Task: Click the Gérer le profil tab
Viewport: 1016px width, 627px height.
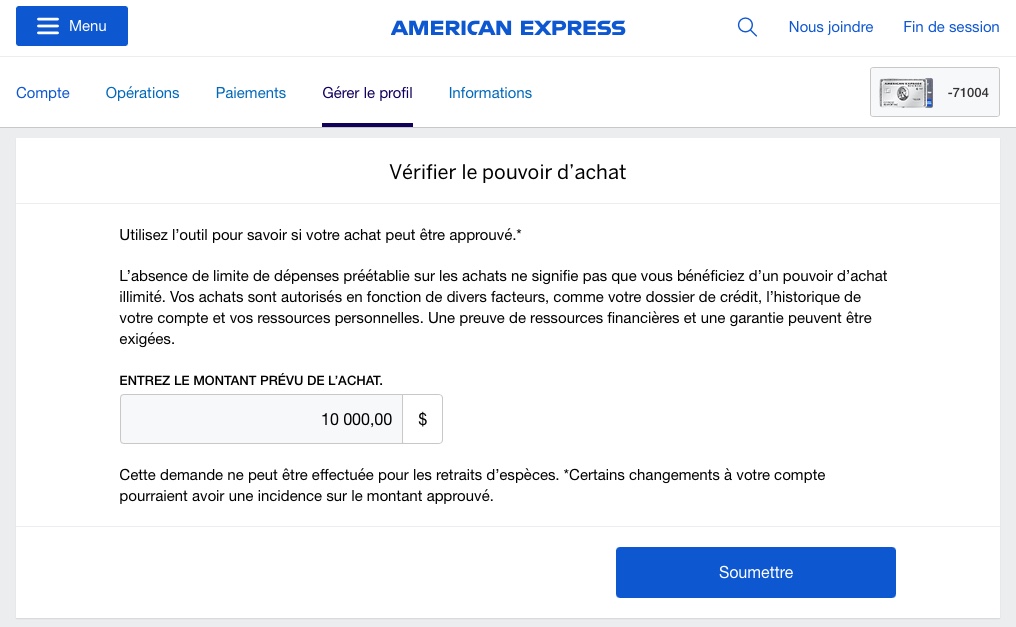Action: pyautogui.click(x=367, y=92)
